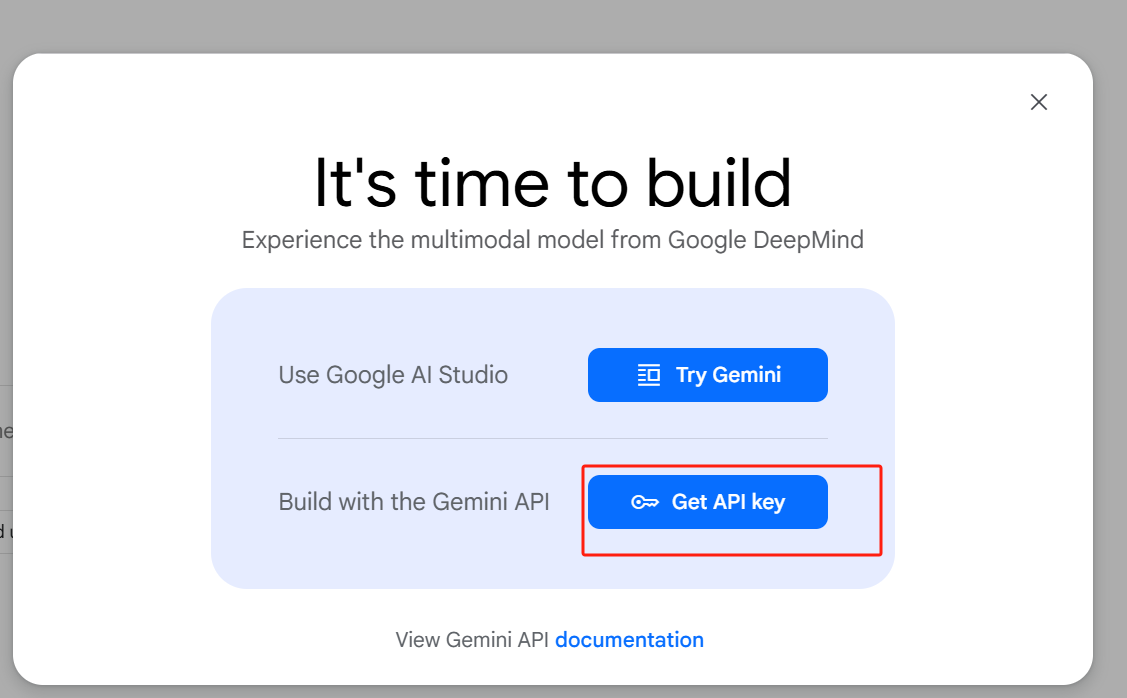
Task: Click "Google DeepMind" in the subtitle
Action: pos(765,240)
